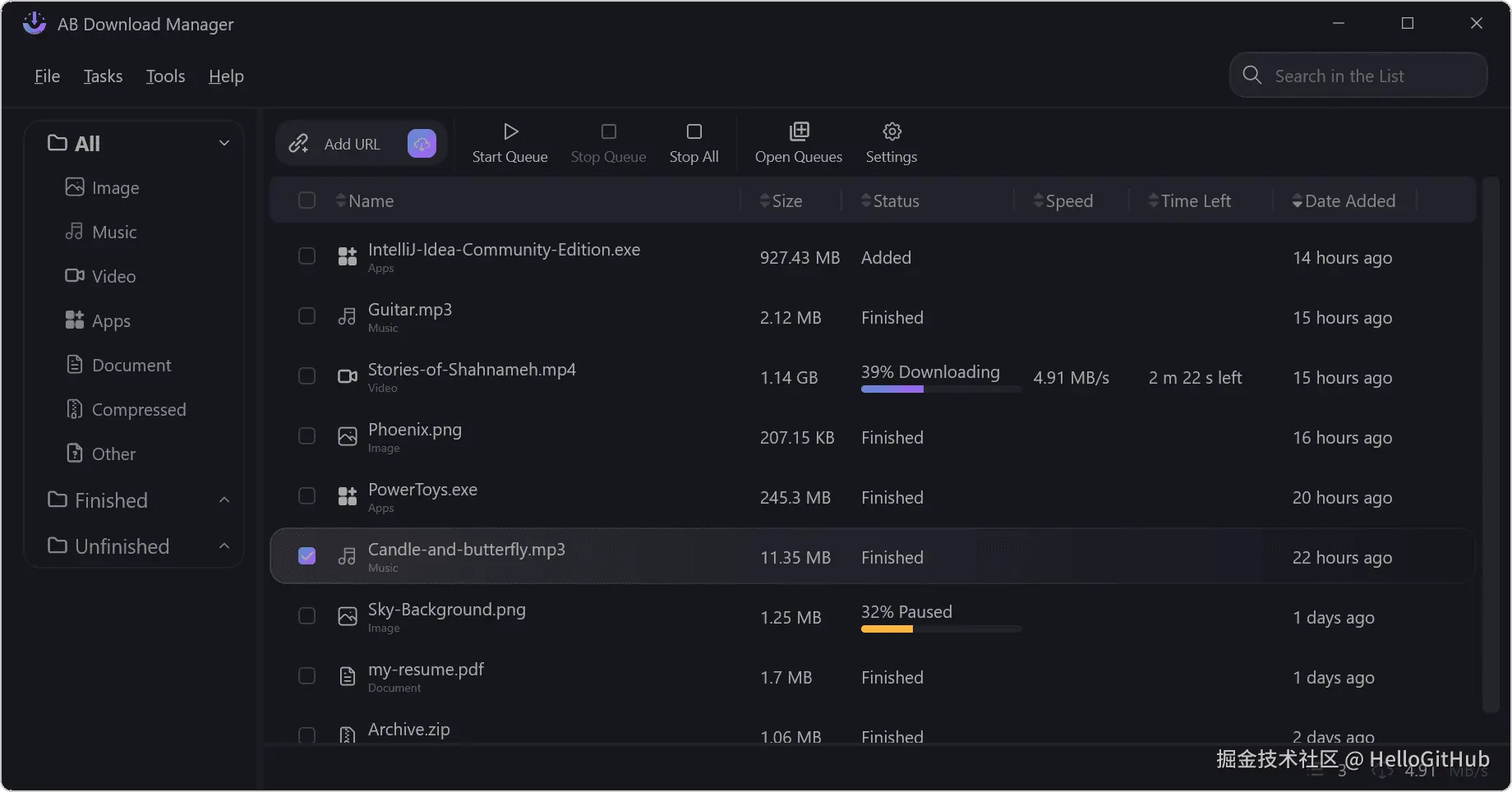Select the Image category in sidebar
Viewport: 1512px width, 792px height.
pos(115,188)
